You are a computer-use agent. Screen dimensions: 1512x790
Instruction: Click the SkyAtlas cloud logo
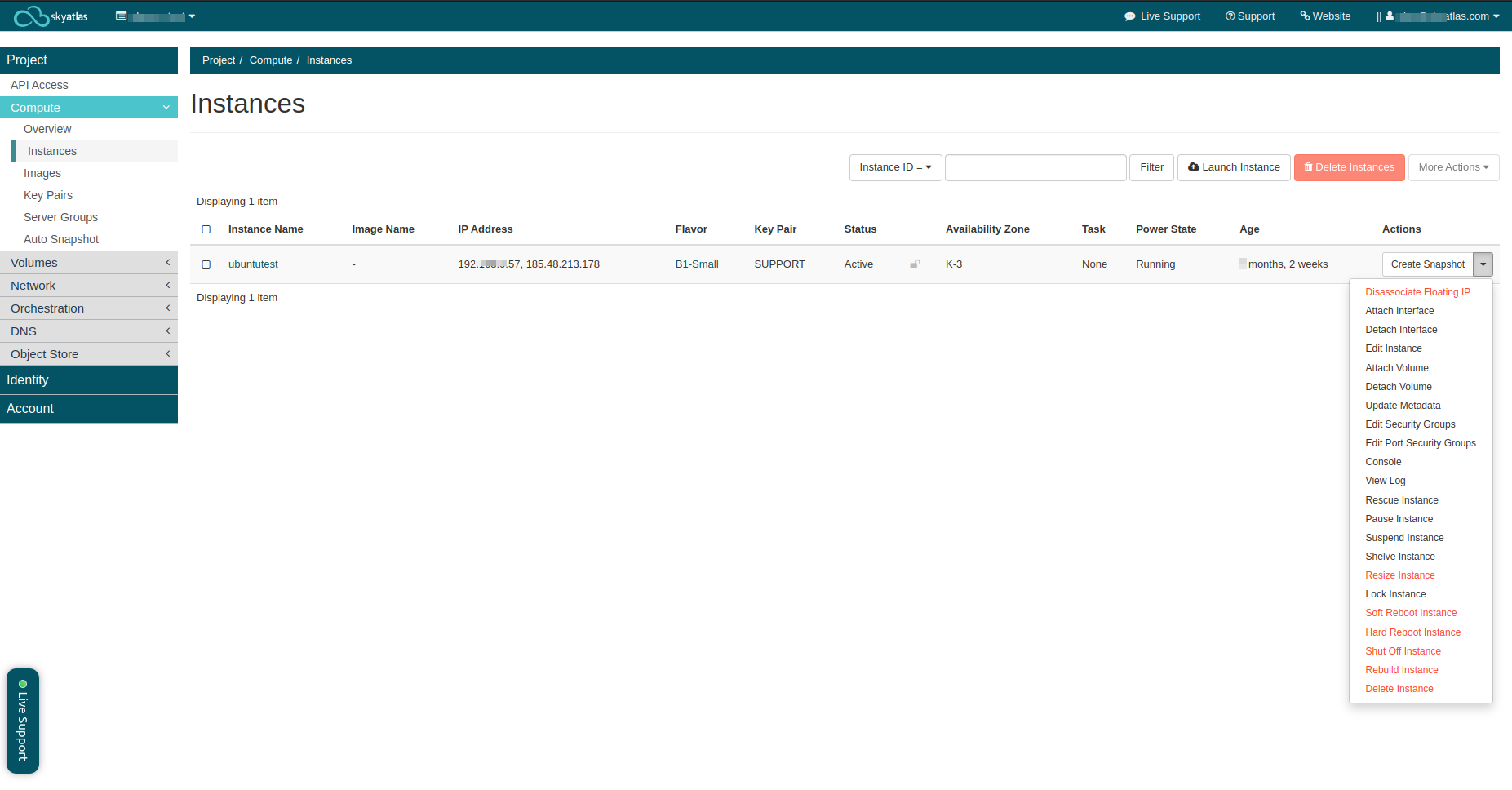coord(33,16)
